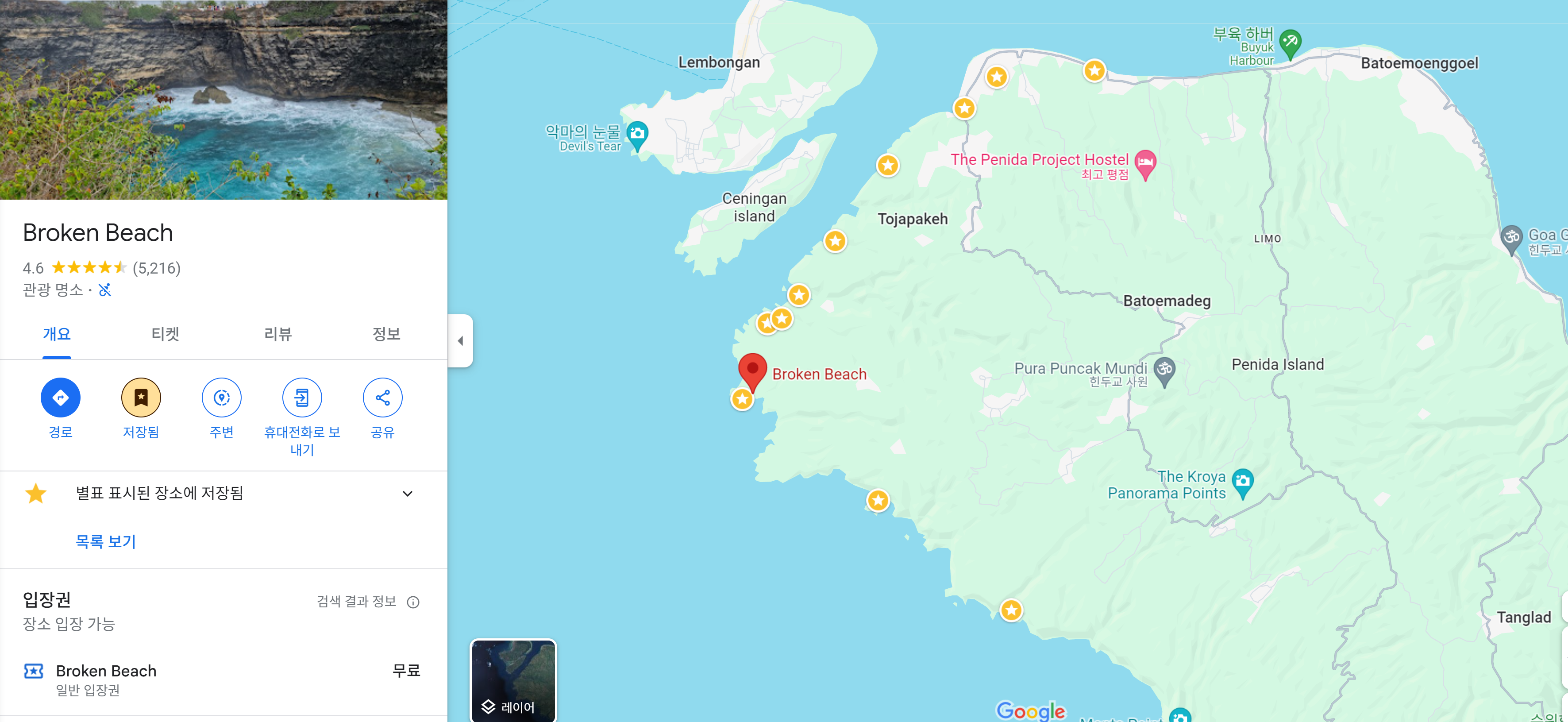
Task: Click the Share (공유) icon
Action: [382, 398]
